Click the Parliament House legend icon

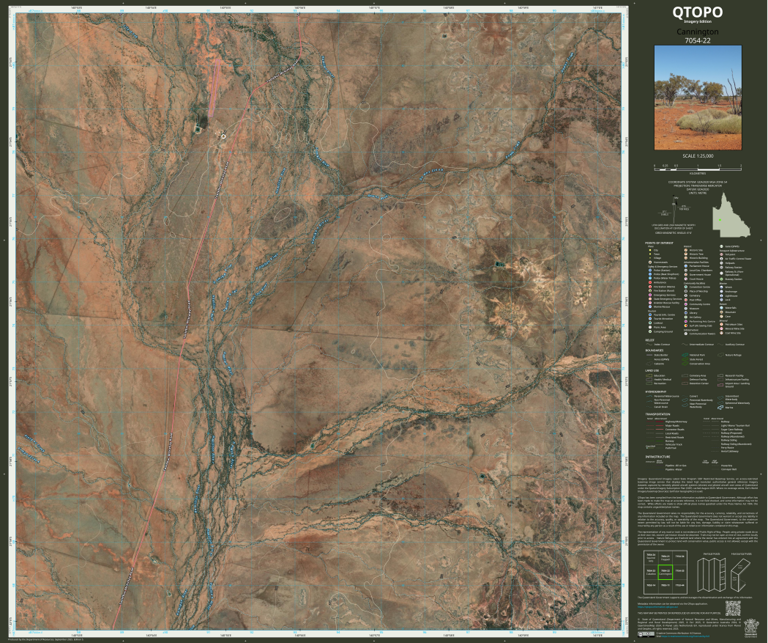click(x=686, y=266)
